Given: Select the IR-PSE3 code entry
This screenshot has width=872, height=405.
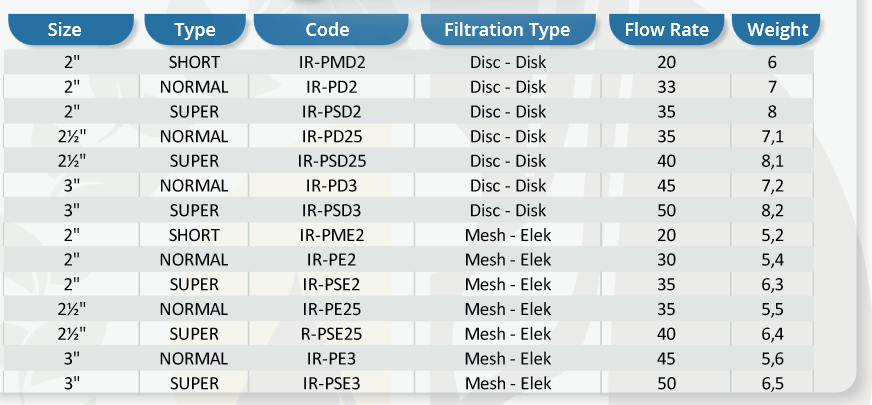Looking at the screenshot, I should (332, 384).
